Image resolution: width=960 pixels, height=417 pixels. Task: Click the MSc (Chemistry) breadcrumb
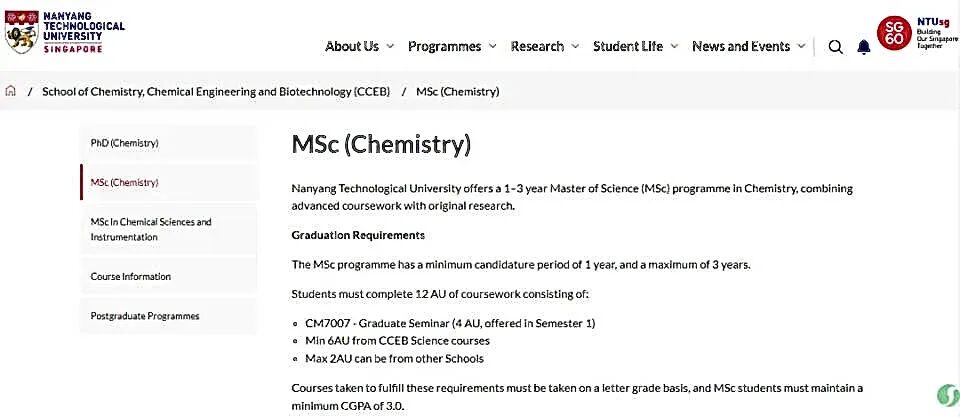[x=457, y=91]
